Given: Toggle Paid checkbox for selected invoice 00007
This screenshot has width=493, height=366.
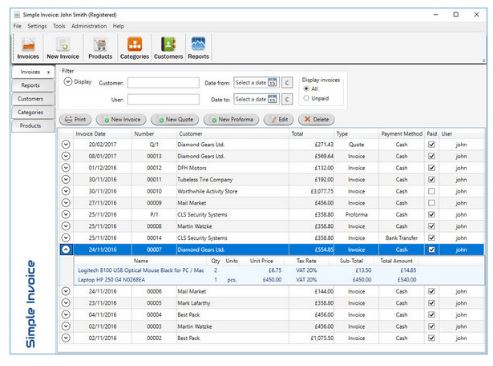Looking at the screenshot, I should [431, 250].
